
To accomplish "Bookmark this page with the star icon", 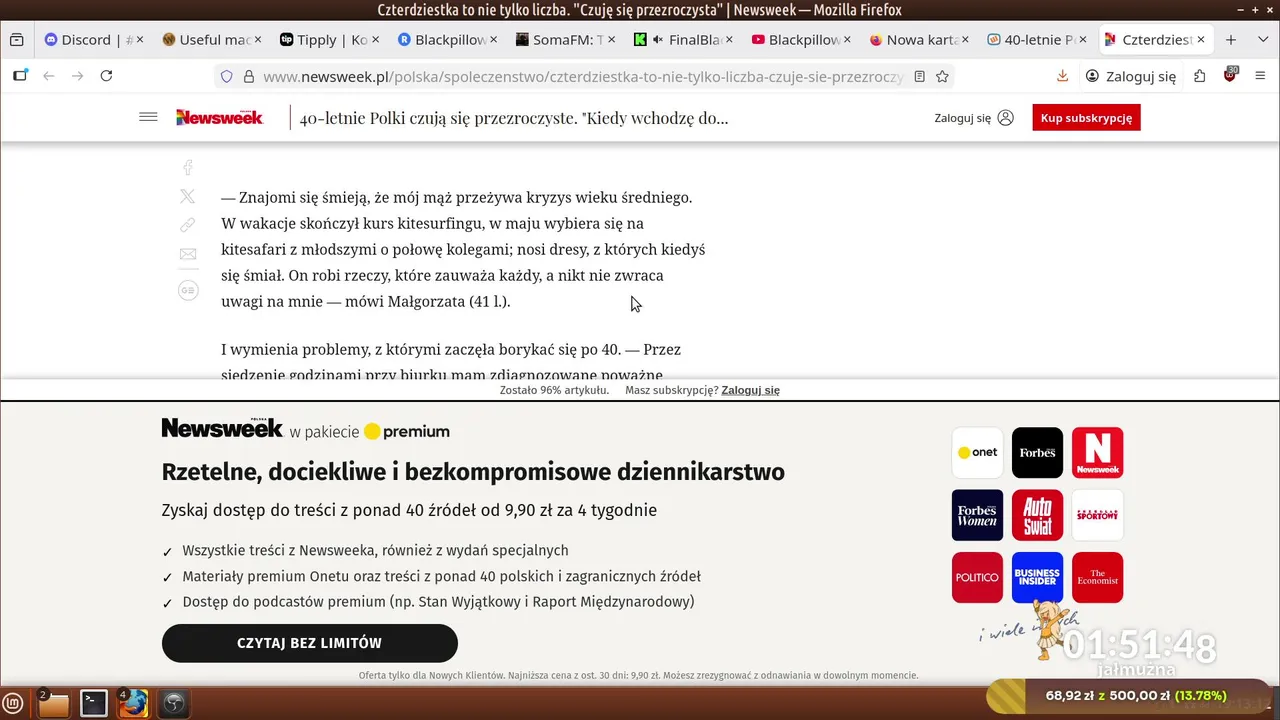I will point(942,76).
